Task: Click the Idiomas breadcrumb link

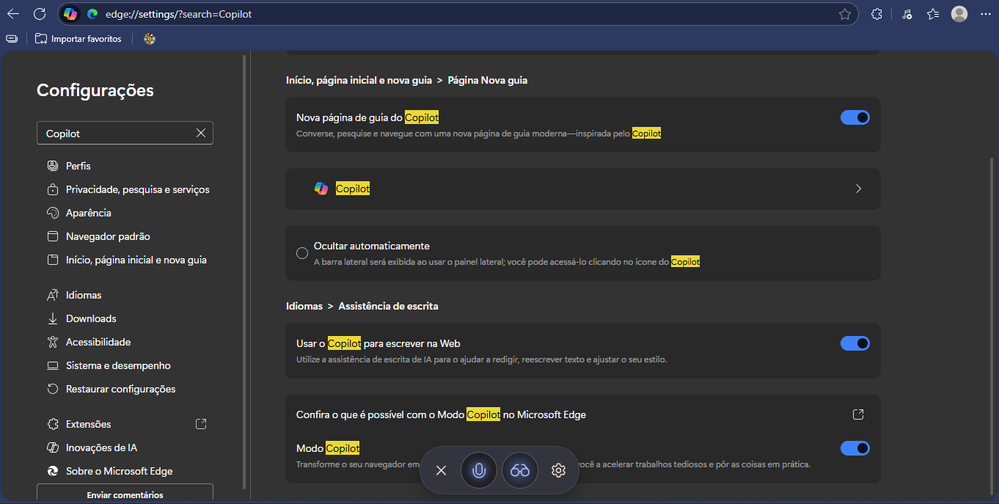Action: point(304,306)
